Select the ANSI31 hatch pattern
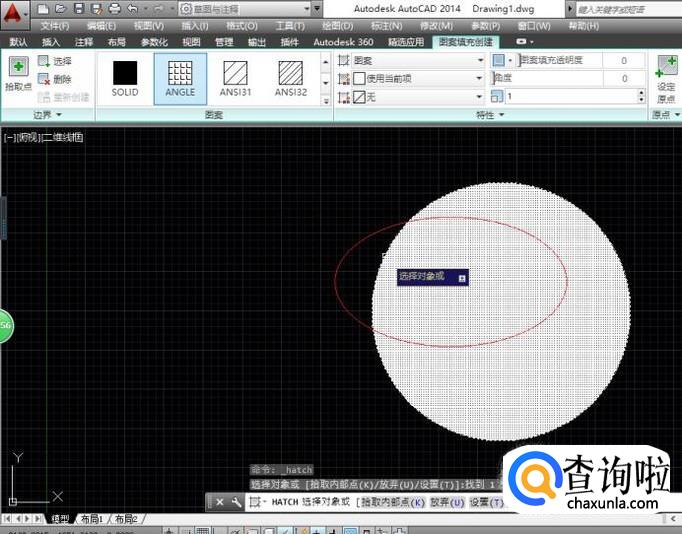 pos(235,74)
